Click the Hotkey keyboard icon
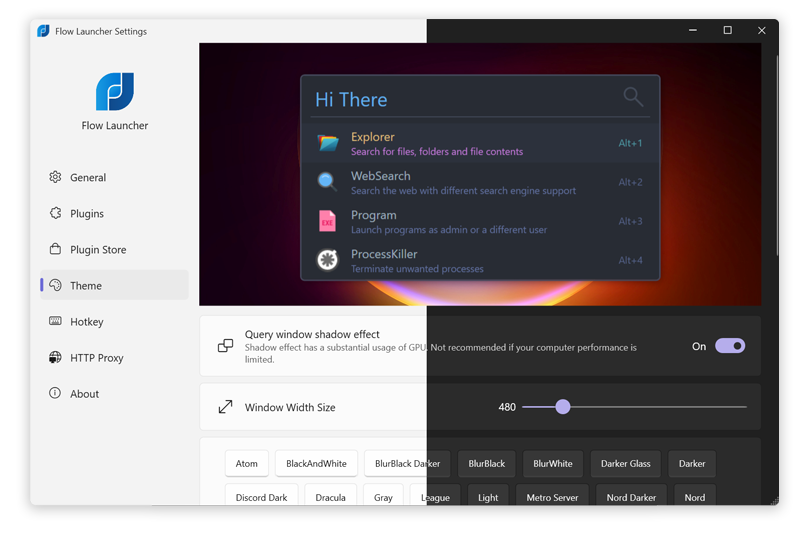 (55, 321)
